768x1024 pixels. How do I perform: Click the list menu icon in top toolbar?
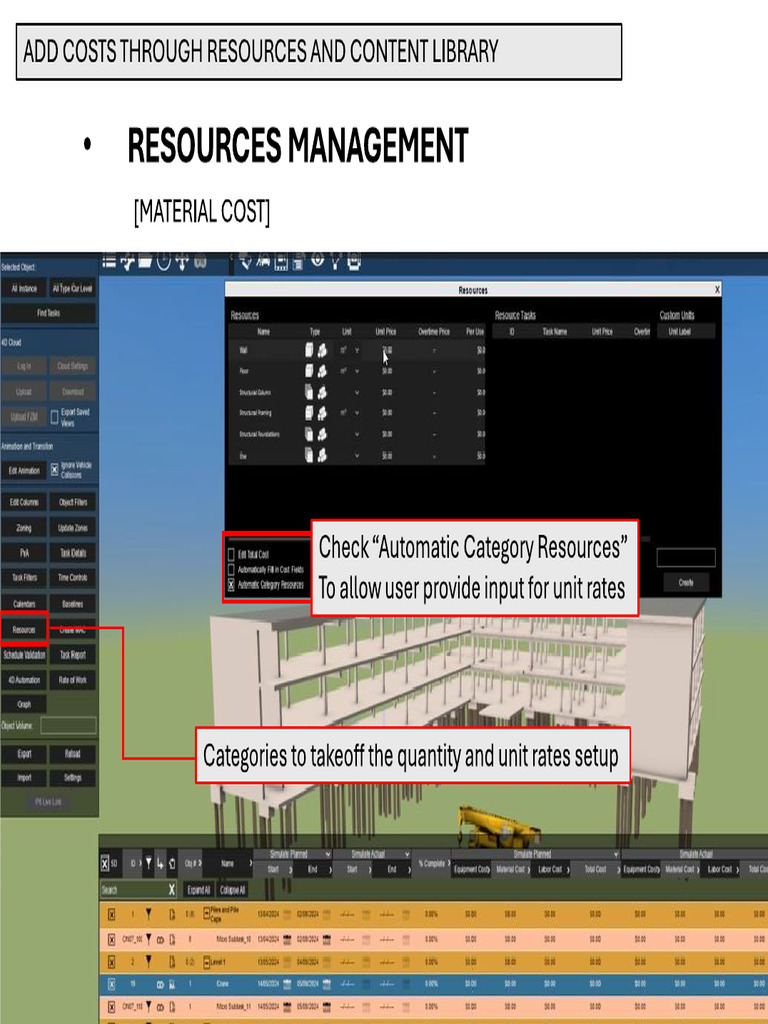click(109, 262)
